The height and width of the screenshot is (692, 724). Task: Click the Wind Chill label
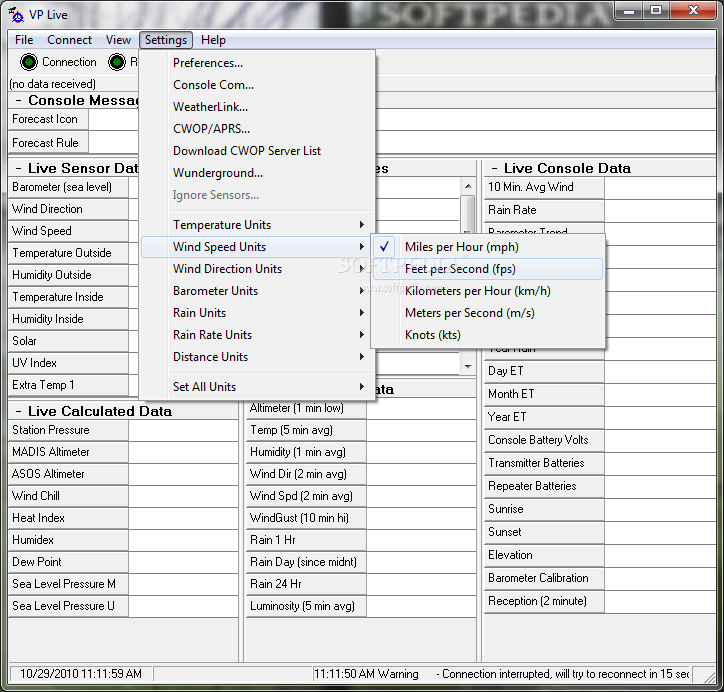[68, 496]
